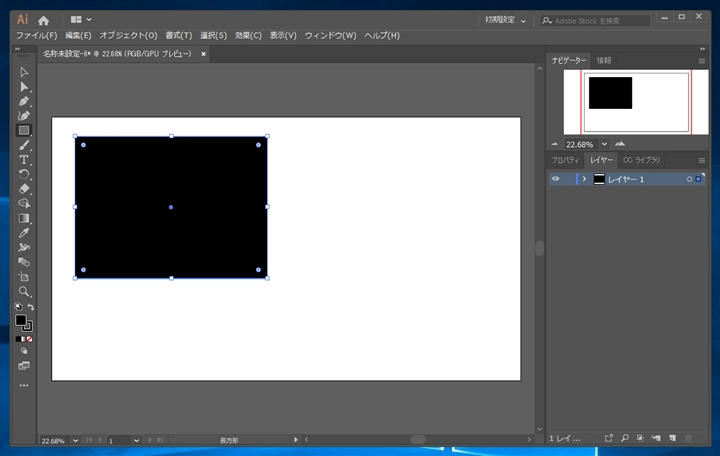The width and height of the screenshot is (720, 456).
Task: Select the Symbol Sprayer tool
Action: (24, 248)
